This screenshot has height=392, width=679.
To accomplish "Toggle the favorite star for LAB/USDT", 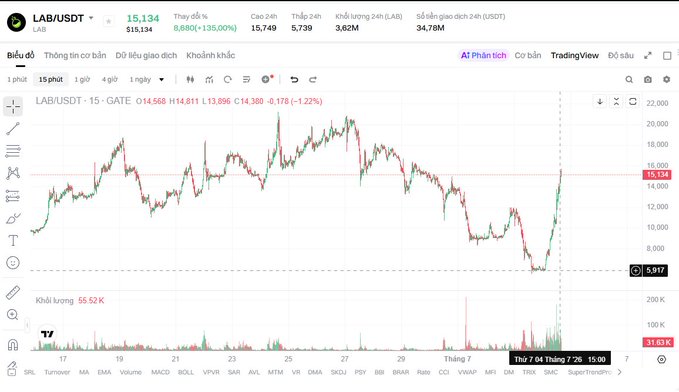I will pos(109,21).
